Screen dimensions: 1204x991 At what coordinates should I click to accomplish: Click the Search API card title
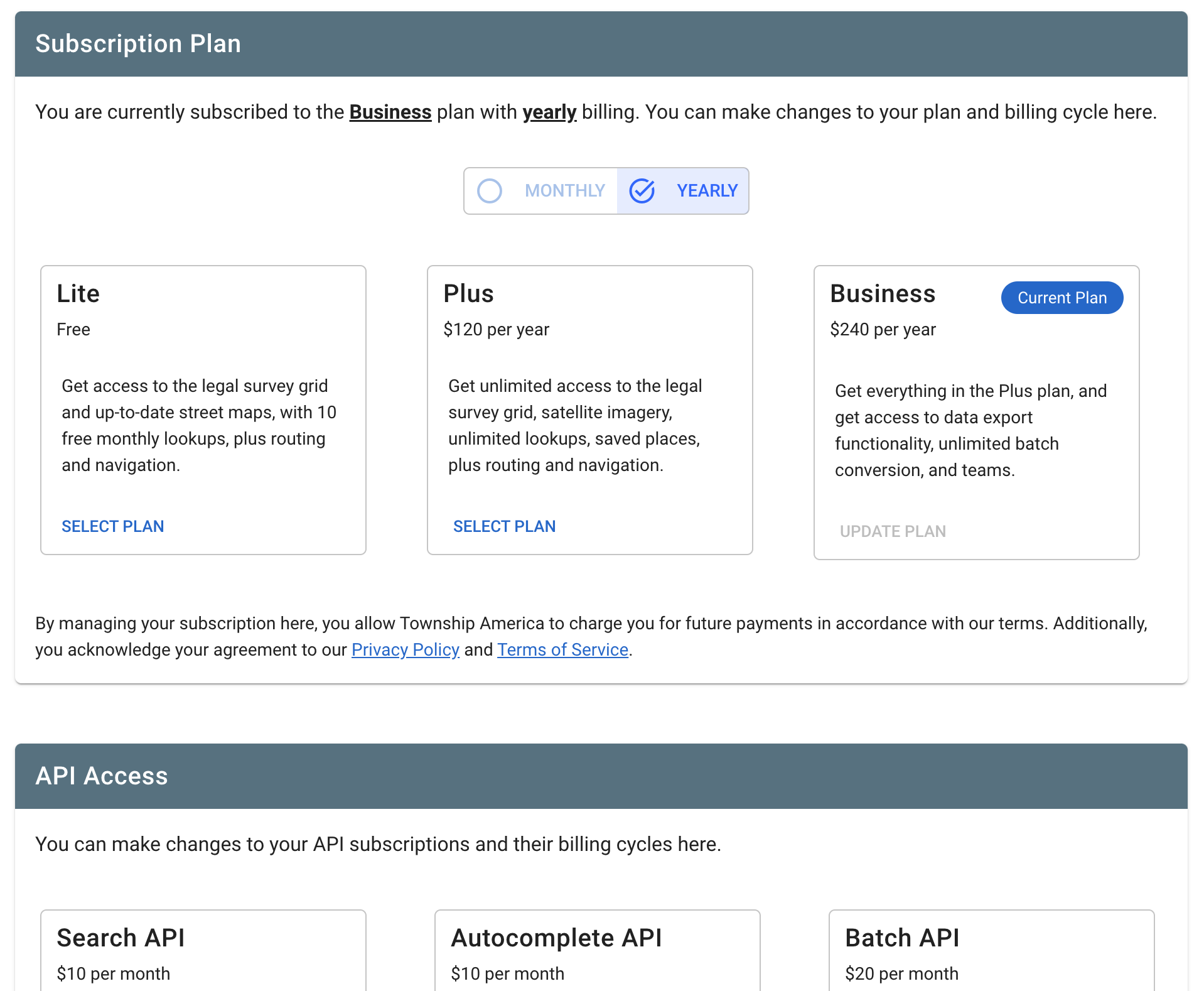(121, 938)
